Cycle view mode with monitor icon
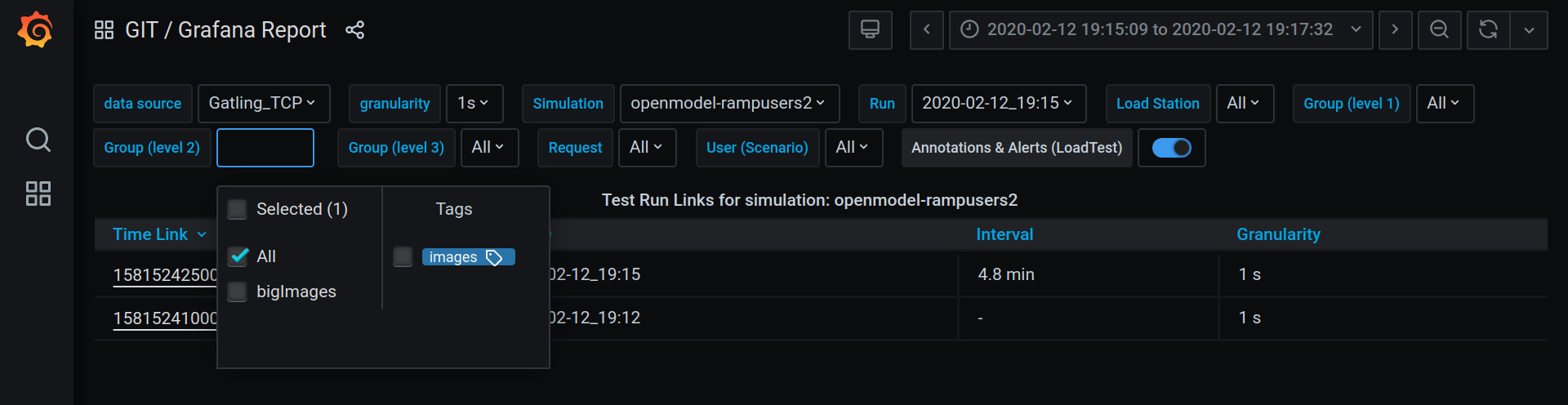This screenshot has width=1568, height=405. [x=870, y=30]
